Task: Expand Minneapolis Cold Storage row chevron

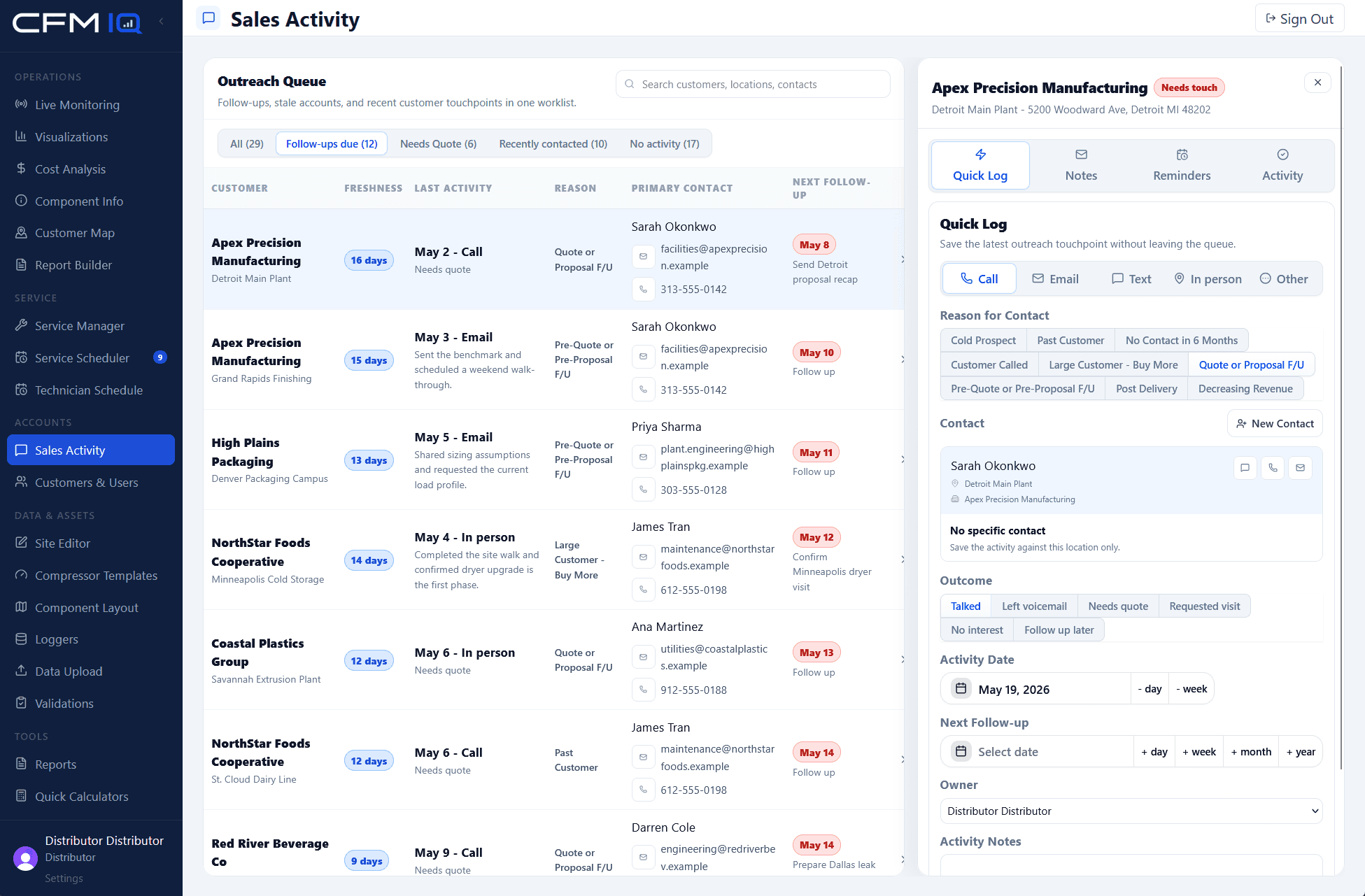Action: click(x=902, y=559)
